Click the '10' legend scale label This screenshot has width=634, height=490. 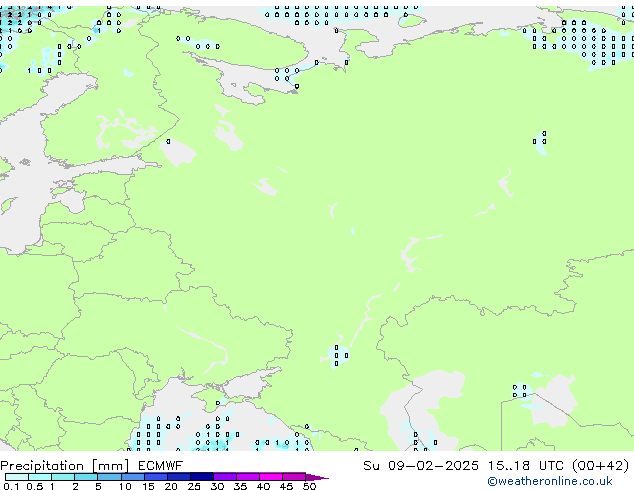coord(125,486)
